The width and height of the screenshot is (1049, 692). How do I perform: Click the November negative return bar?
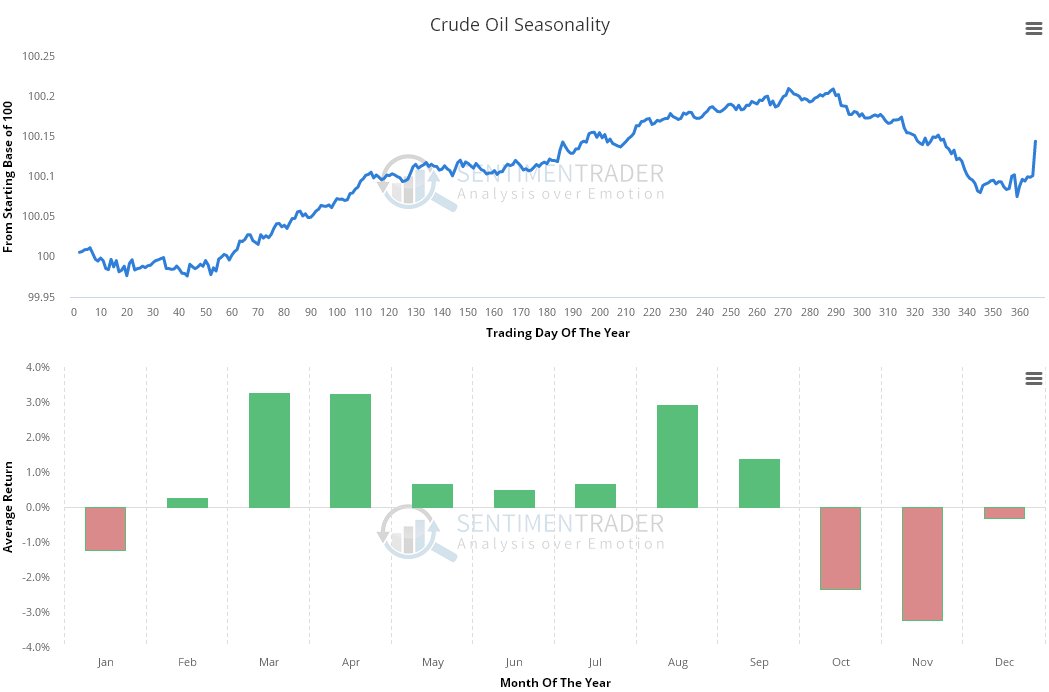click(922, 564)
